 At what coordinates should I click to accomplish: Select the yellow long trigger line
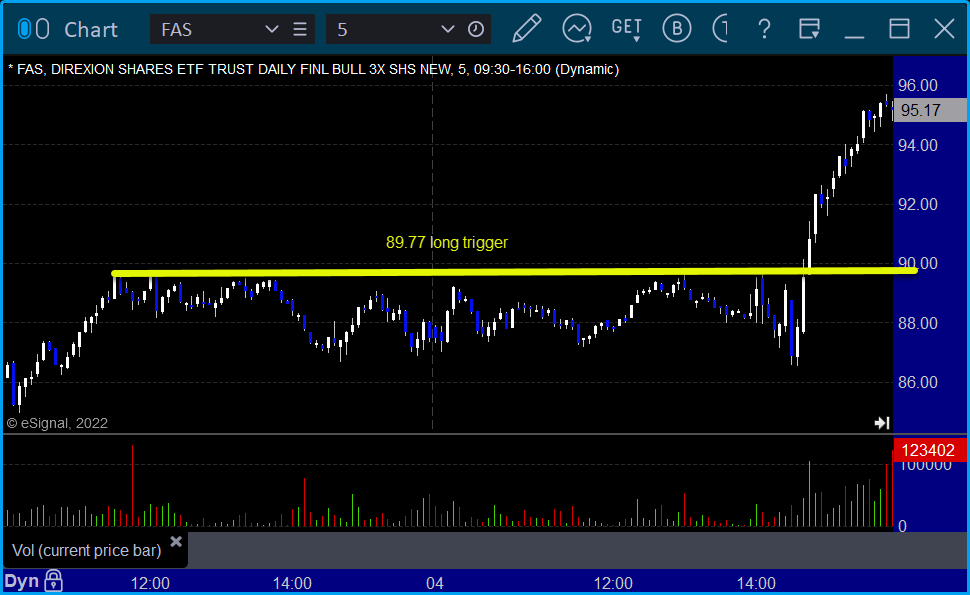[513, 272]
